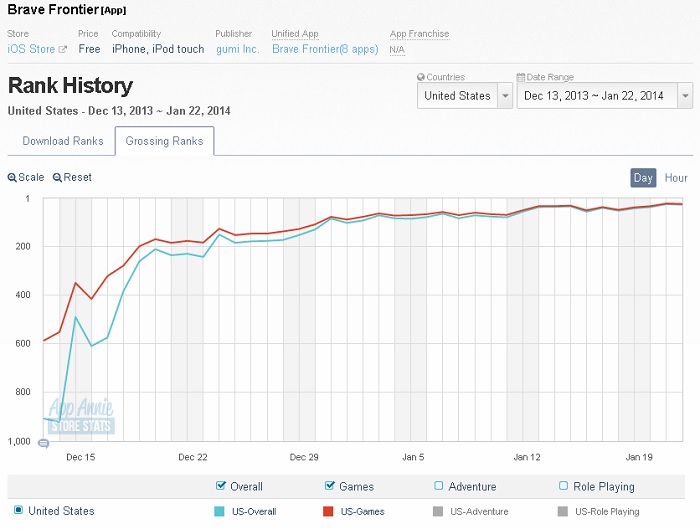This screenshot has width=700, height=529.
Task: Open the Dec 13, 2013 ~ Jan 22, 2014 date range field
Action: pos(604,96)
